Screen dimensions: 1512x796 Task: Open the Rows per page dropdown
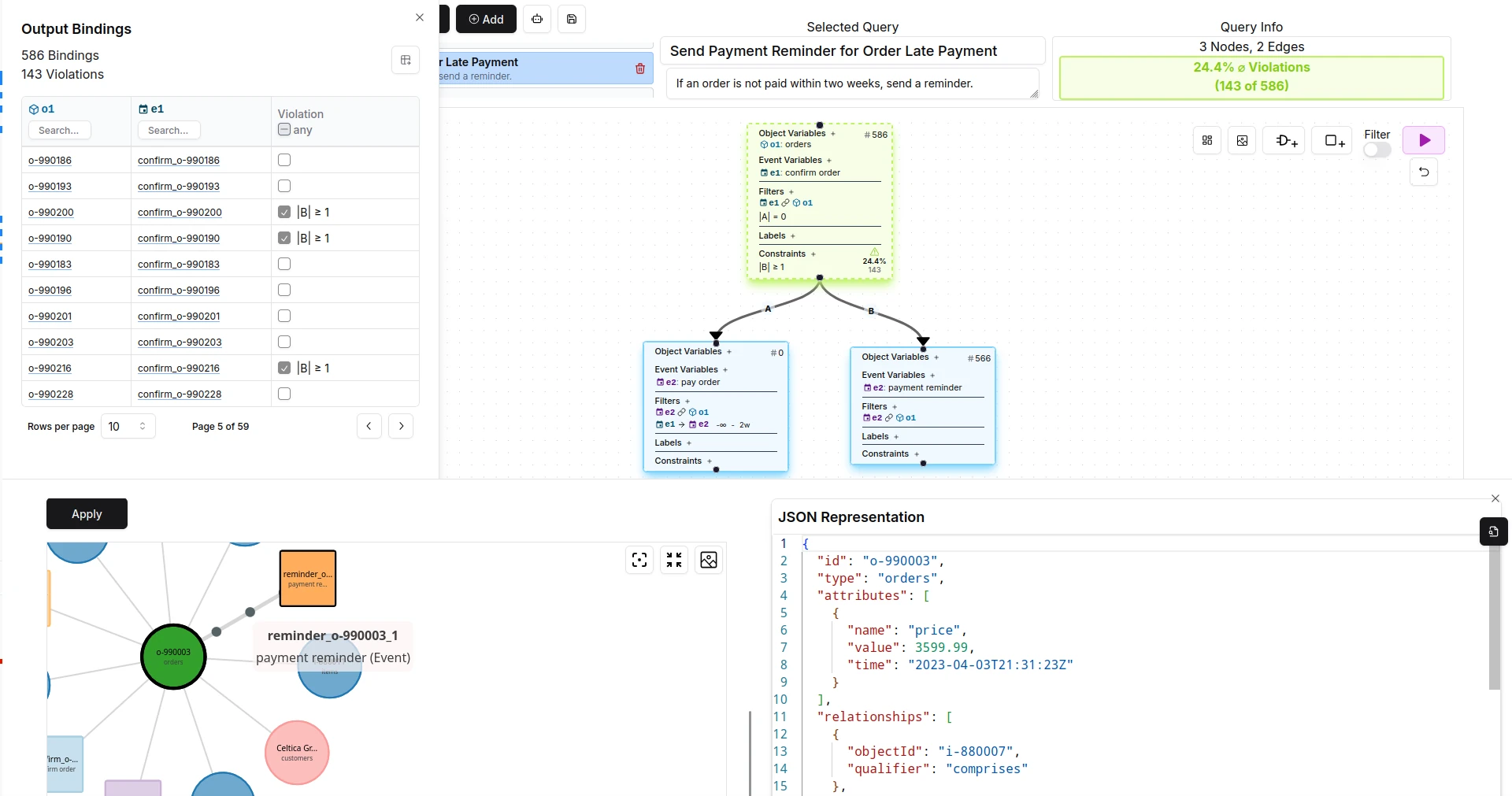[128, 426]
